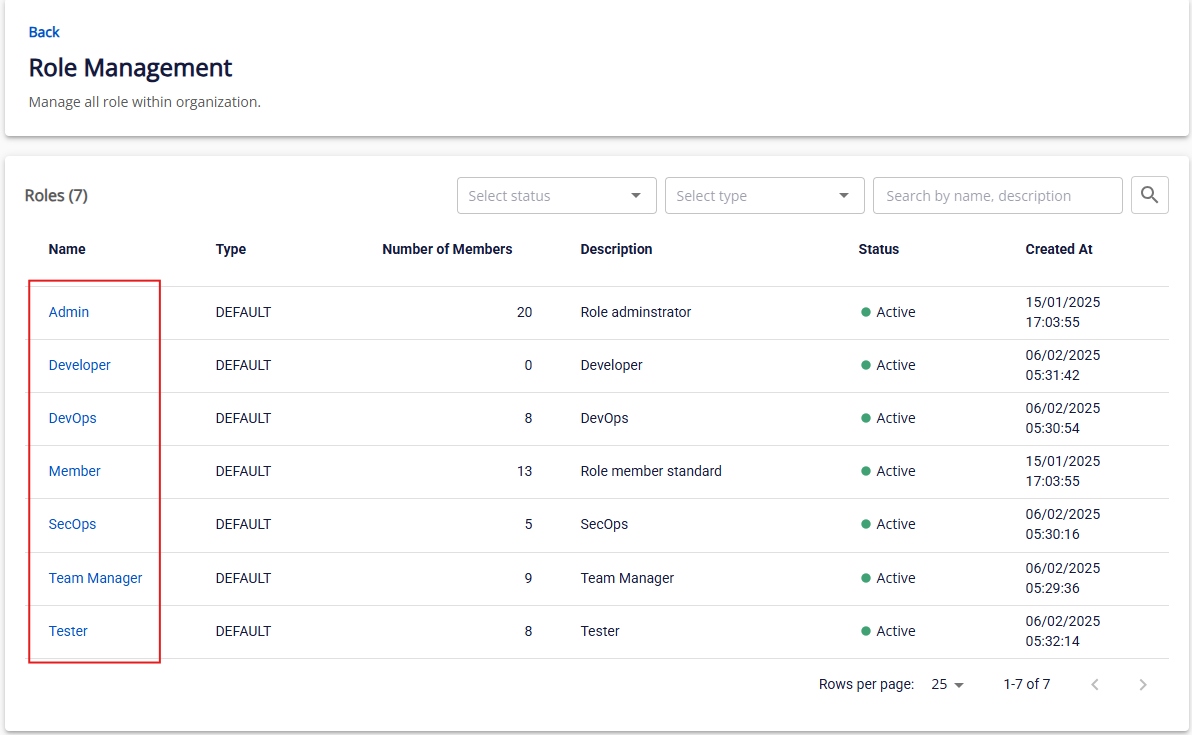Image resolution: width=1192 pixels, height=735 pixels.
Task: Sort by Name column header
Action: click(x=67, y=249)
